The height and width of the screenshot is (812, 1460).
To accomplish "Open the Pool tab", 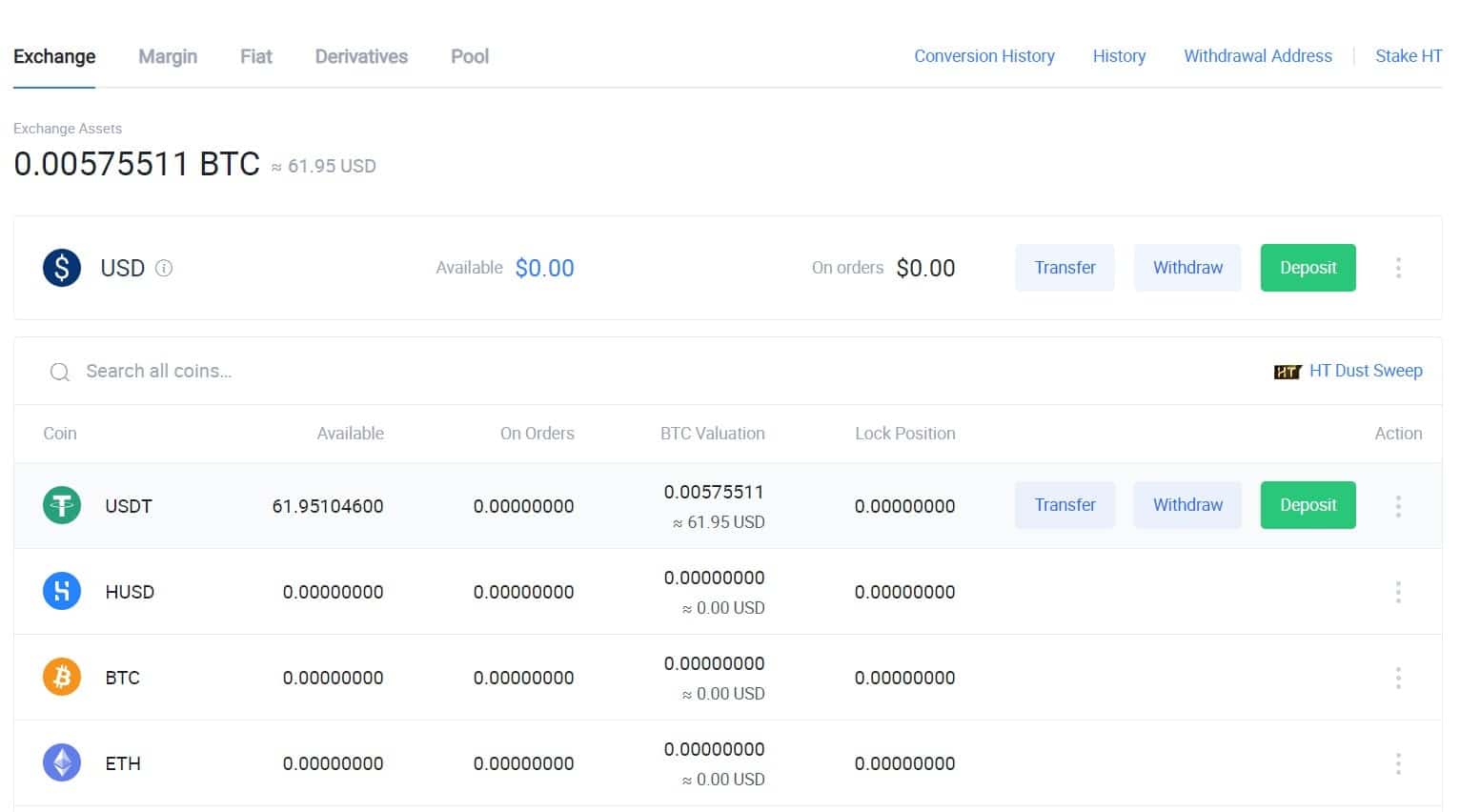I will tap(469, 56).
